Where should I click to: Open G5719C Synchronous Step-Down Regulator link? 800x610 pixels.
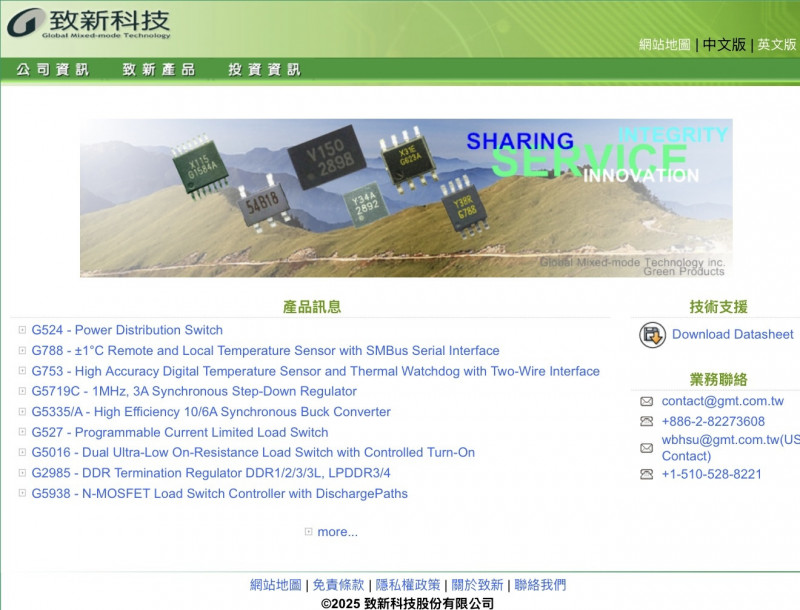pos(194,391)
